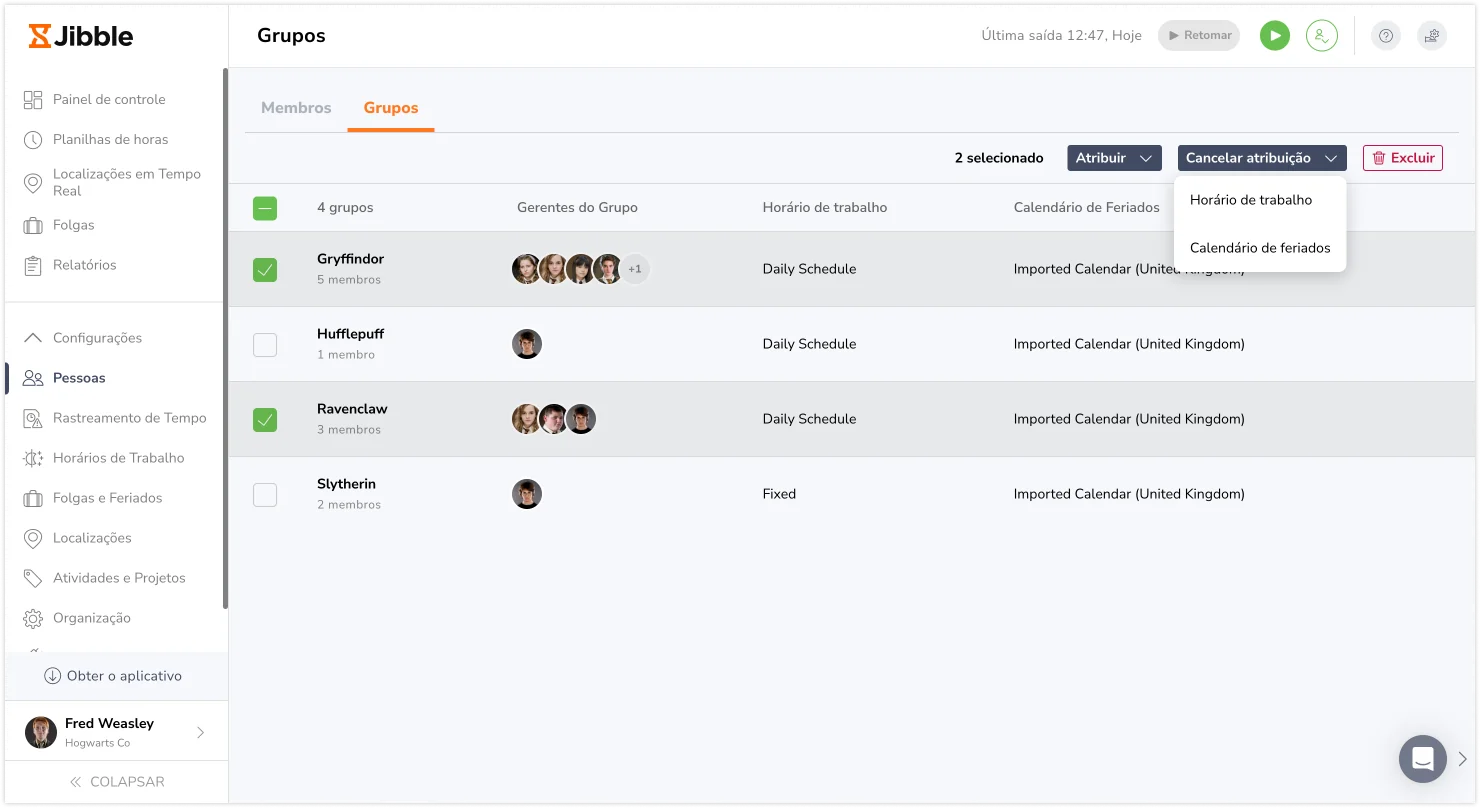Open Folgas e Feriados icon
The image size is (1480, 808).
point(33,498)
